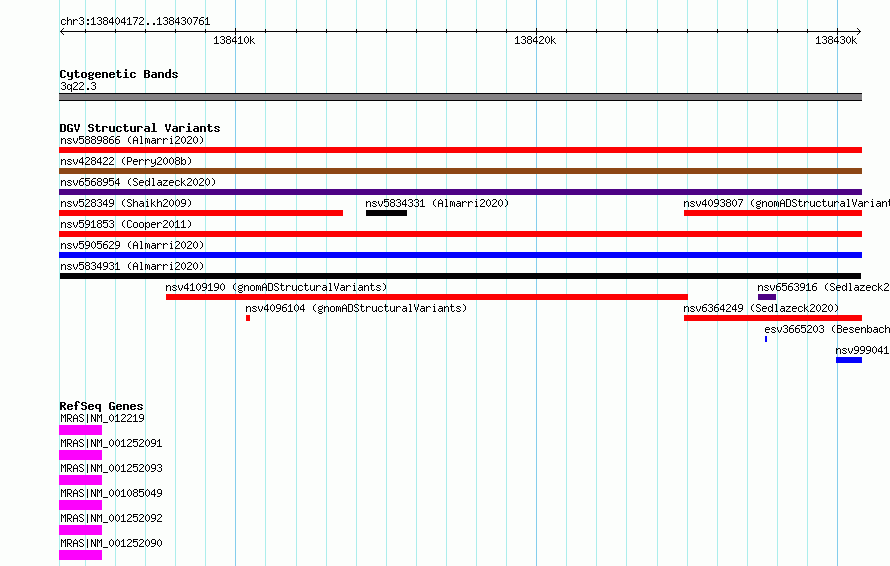890x566 pixels.
Task: Click the nsv999041 label text
Action: [862, 350]
